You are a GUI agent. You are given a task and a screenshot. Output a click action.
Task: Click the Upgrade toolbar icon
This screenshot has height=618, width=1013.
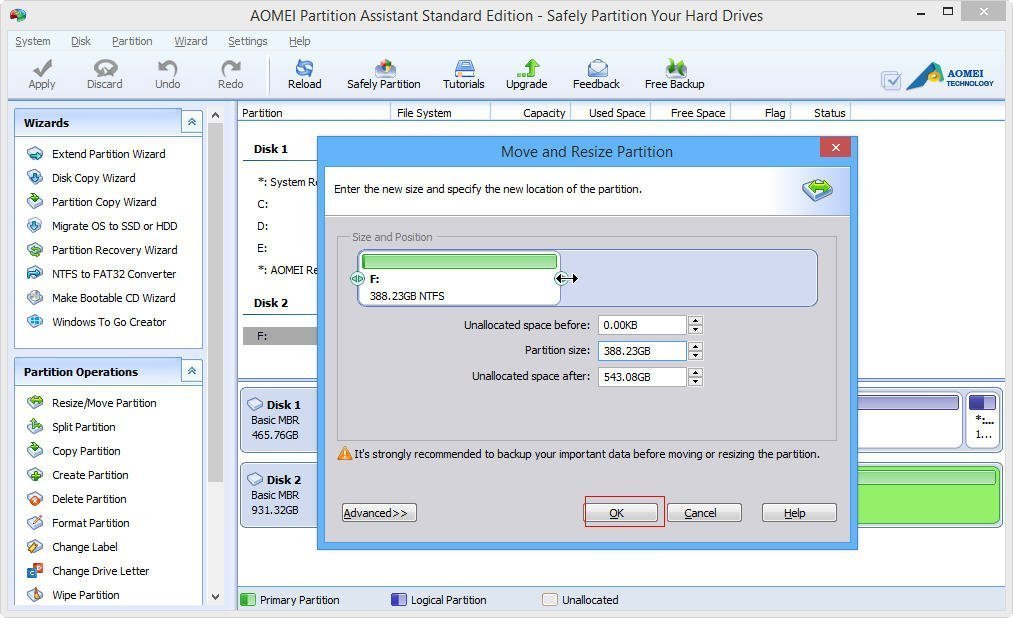527,74
